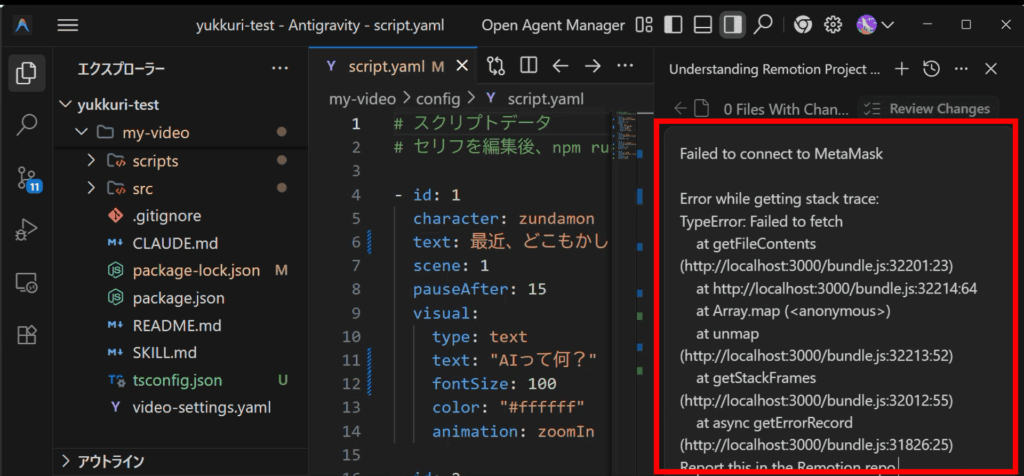Open the Search view in activity bar
Screen dimensions: 1024x476
click(27, 125)
